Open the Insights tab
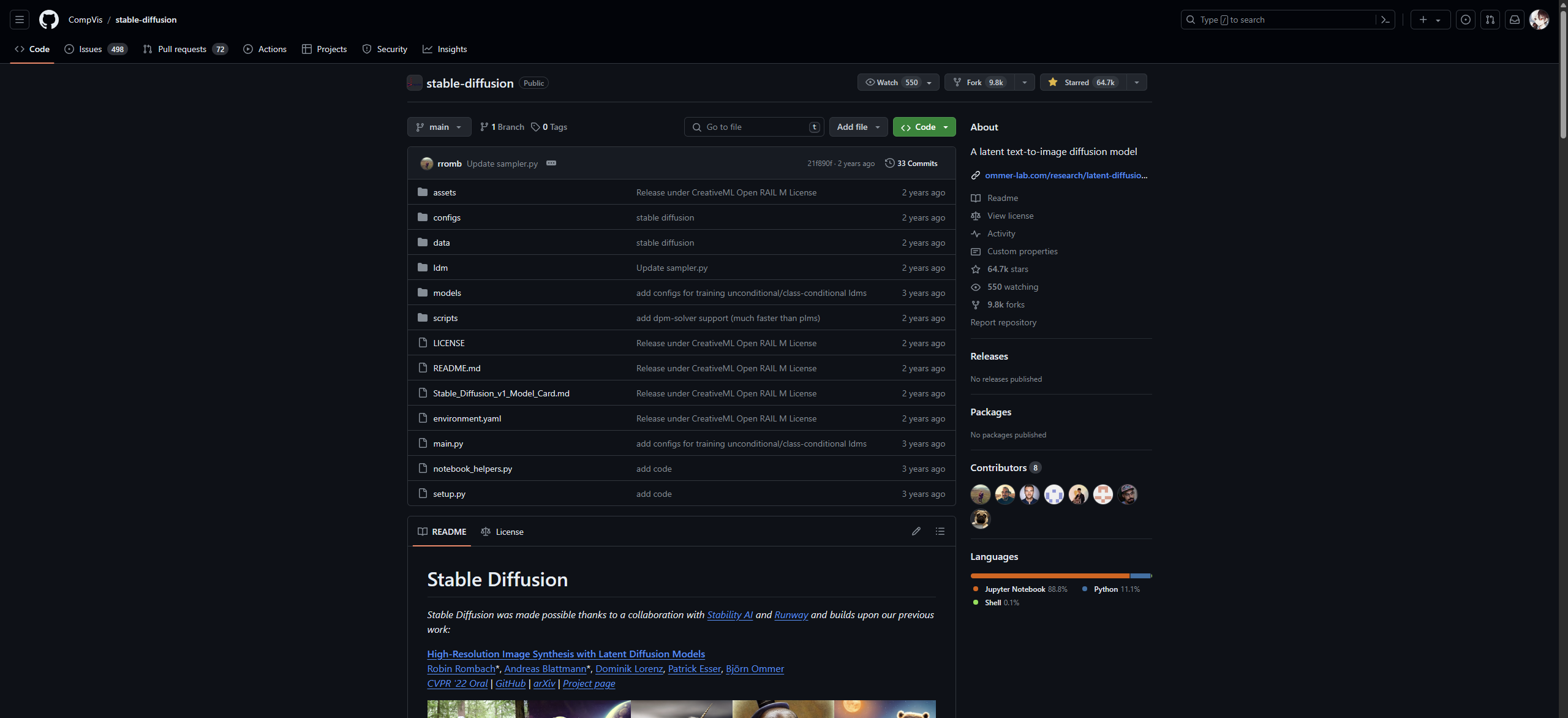The height and width of the screenshot is (718, 1568). point(445,49)
